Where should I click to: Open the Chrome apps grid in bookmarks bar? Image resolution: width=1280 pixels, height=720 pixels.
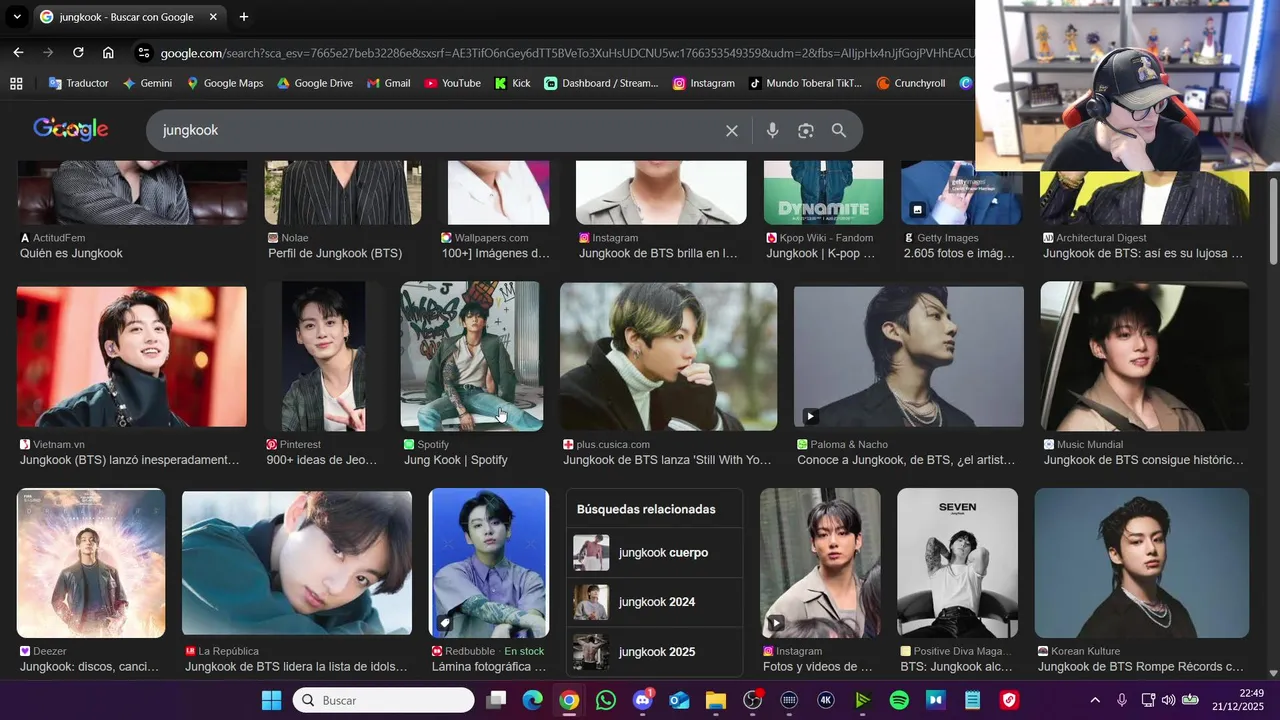(x=16, y=83)
